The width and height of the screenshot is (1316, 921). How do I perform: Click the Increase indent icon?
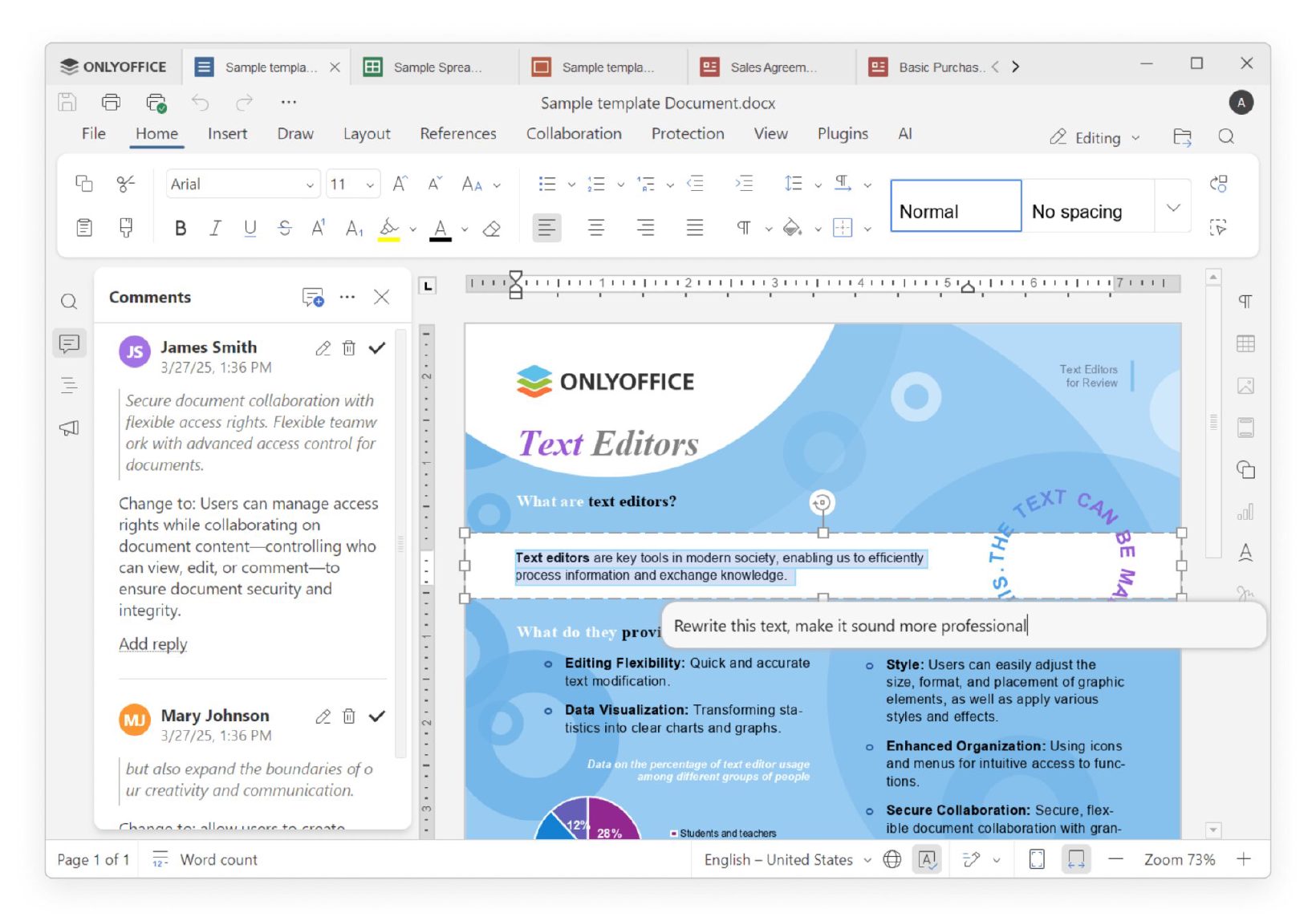coord(745,184)
